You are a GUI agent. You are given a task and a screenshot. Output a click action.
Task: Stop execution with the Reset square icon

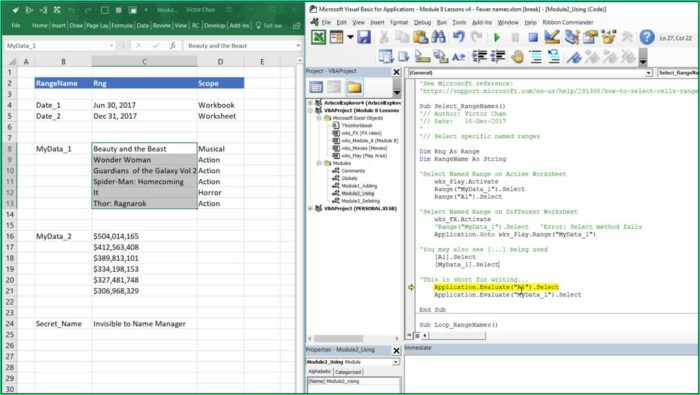[533, 37]
